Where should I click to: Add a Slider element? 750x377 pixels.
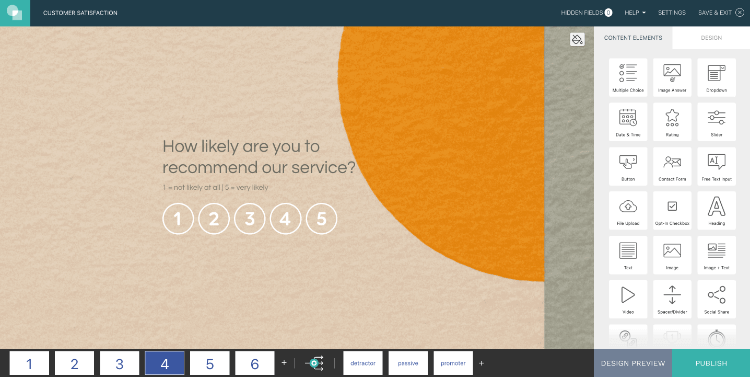coord(717,122)
